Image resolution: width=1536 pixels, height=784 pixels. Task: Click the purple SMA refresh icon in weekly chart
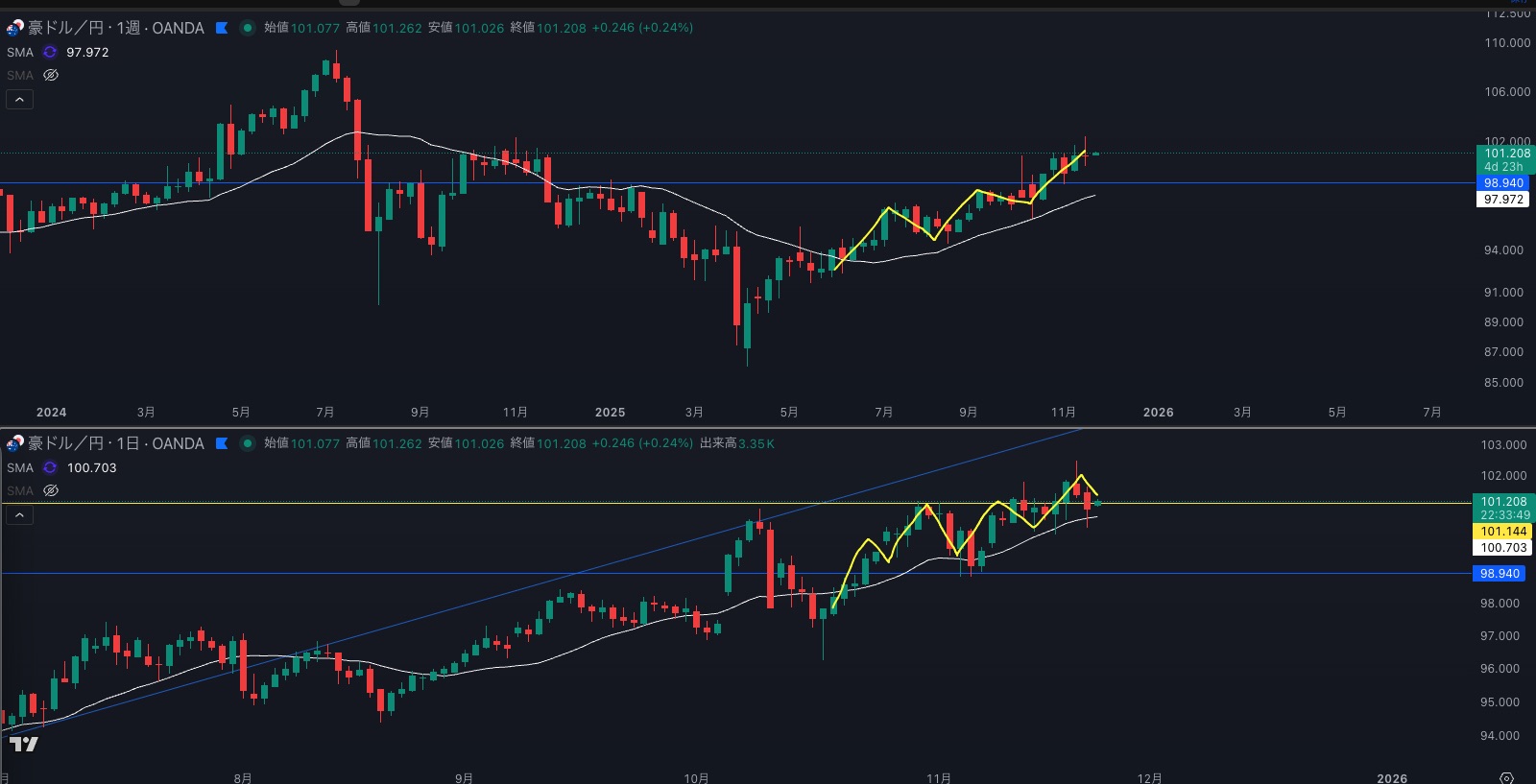(x=50, y=52)
